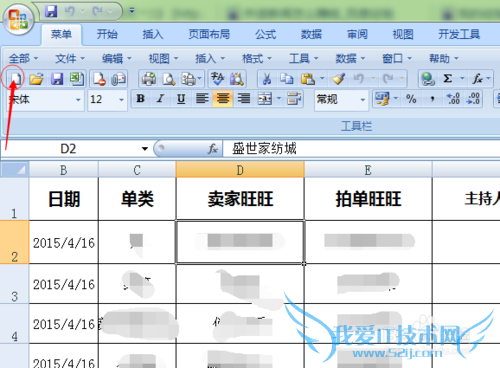Expand the AutoSum dropdown arrow
This screenshot has width=500, height=368.
click(x=462, y=79)
